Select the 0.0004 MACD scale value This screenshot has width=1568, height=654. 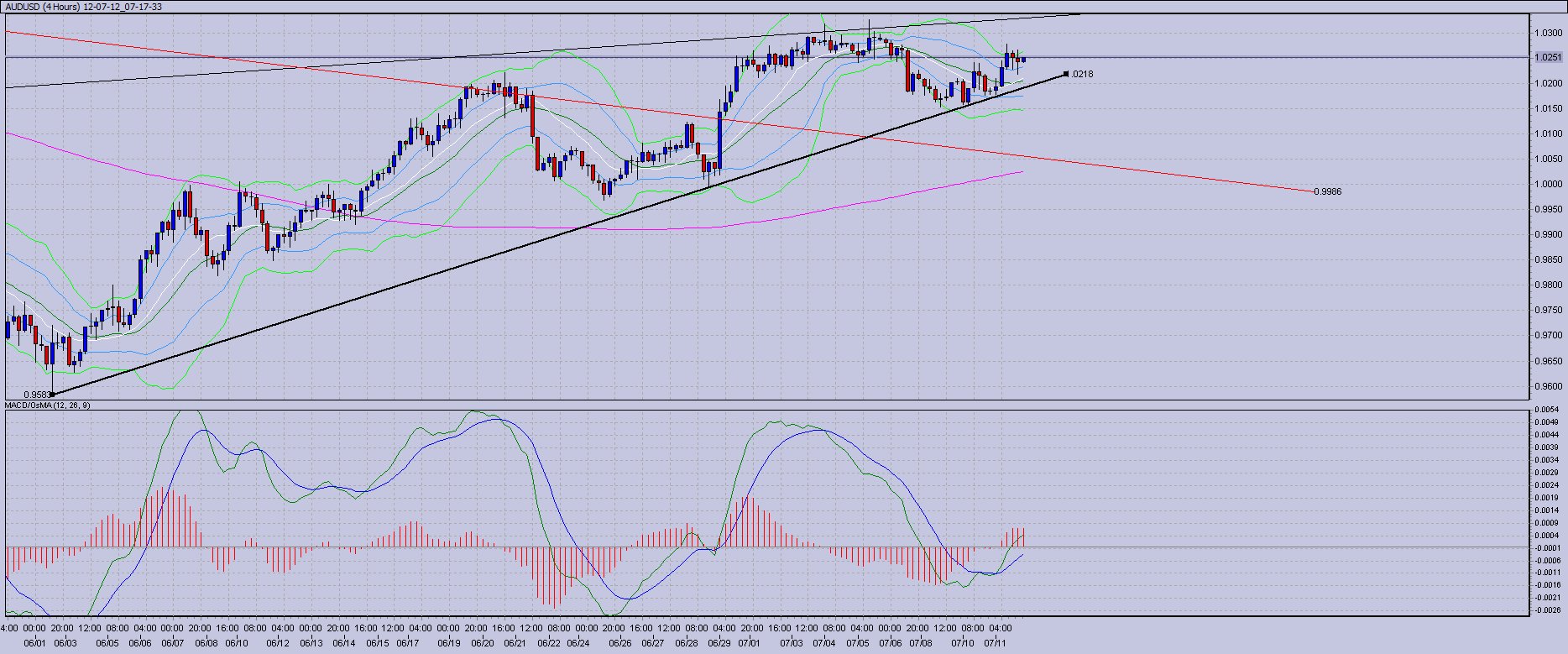point(1549,536)
